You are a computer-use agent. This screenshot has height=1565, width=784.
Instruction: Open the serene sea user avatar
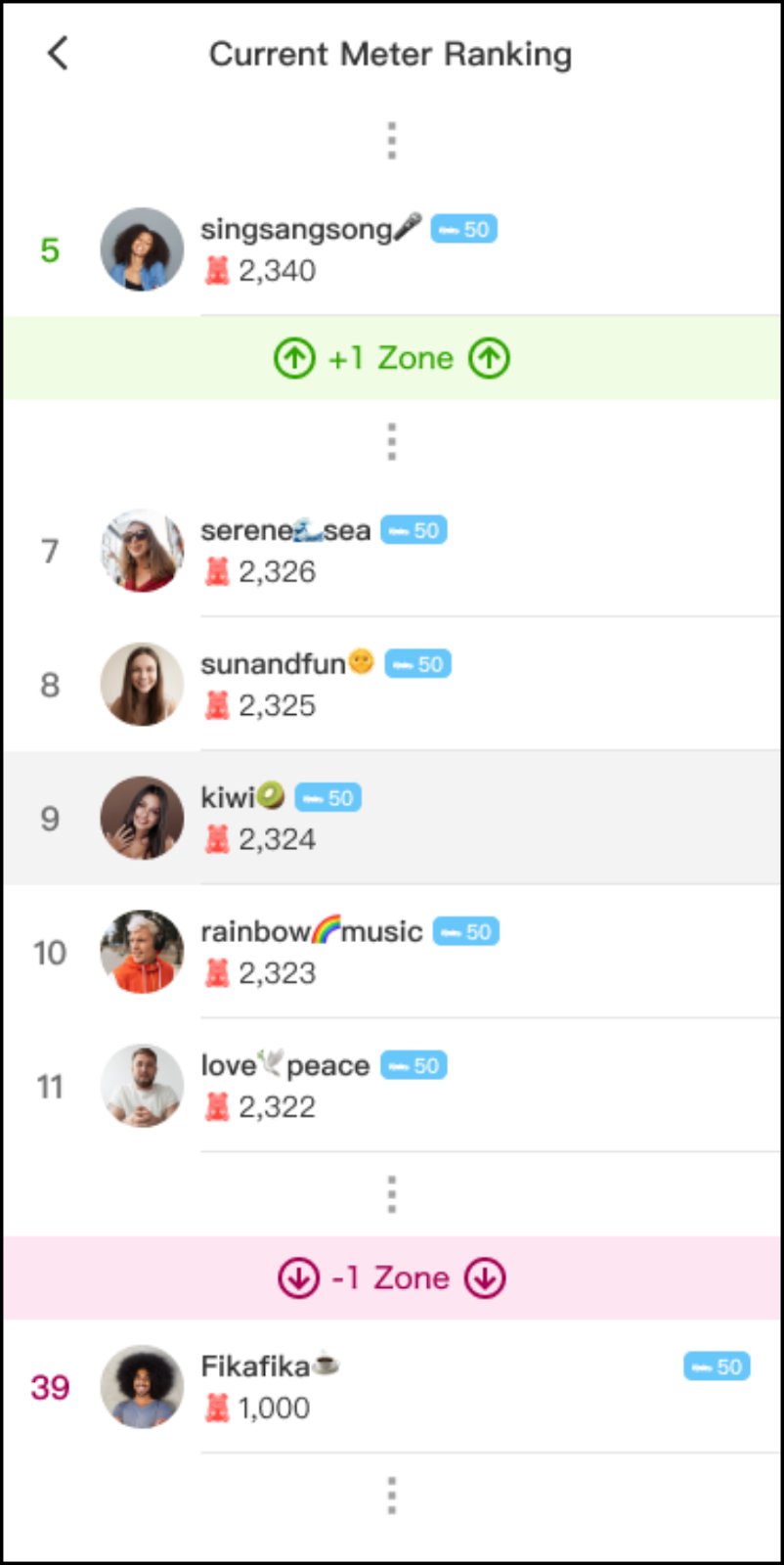click(x=142, y=551)
